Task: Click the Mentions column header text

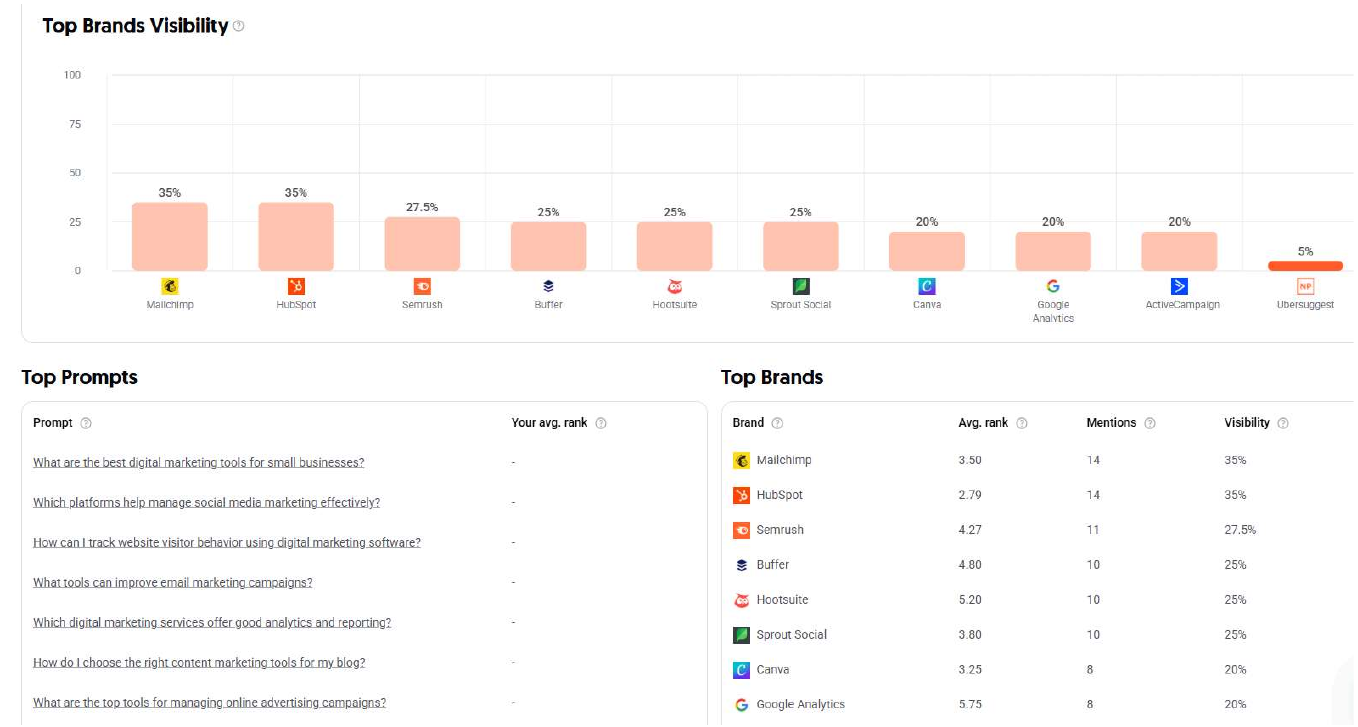Action: click(1111, 423)
